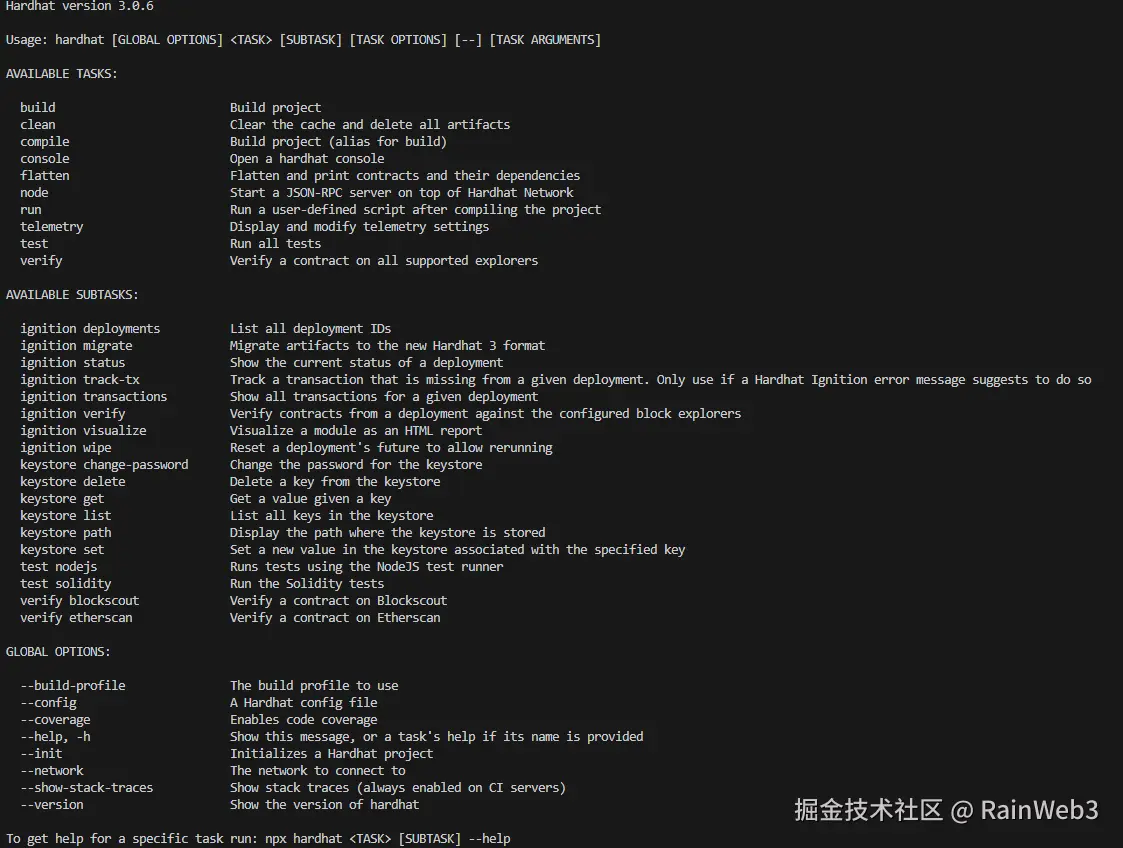Click the 'compile' task name

pos(45,141)
